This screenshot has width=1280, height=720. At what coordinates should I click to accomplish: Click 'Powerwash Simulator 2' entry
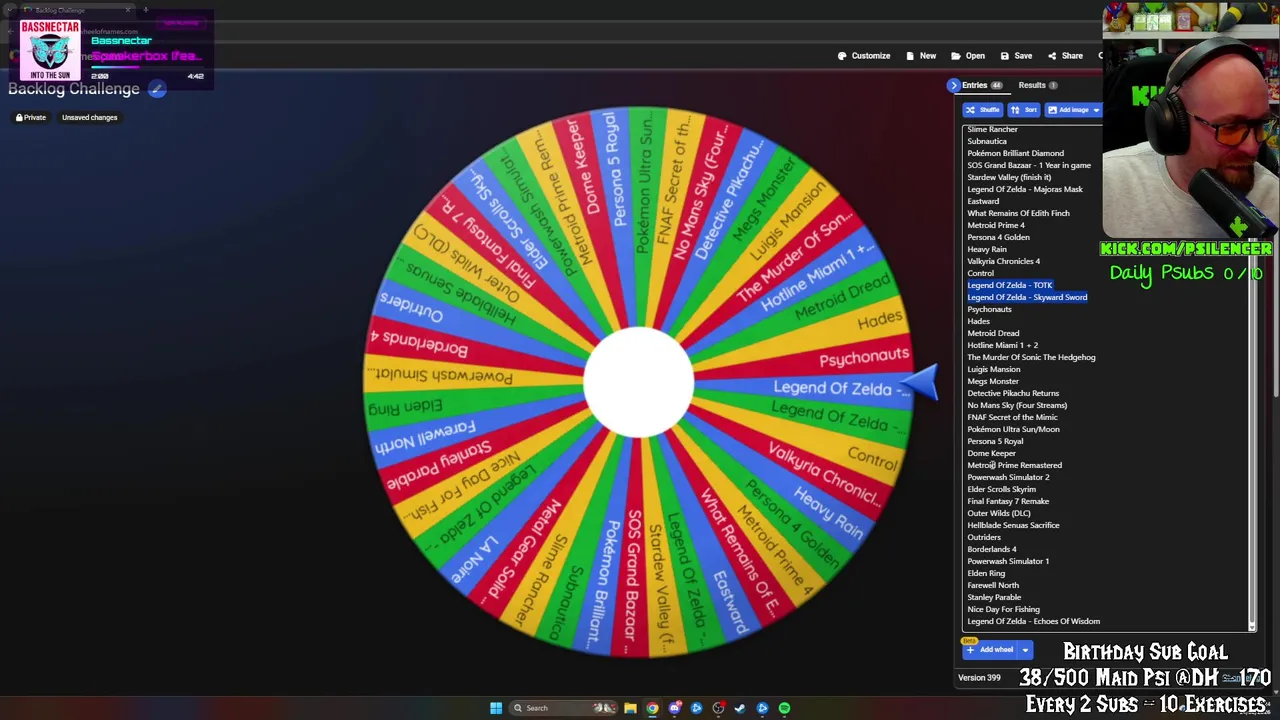click(x=1008, y=477)
